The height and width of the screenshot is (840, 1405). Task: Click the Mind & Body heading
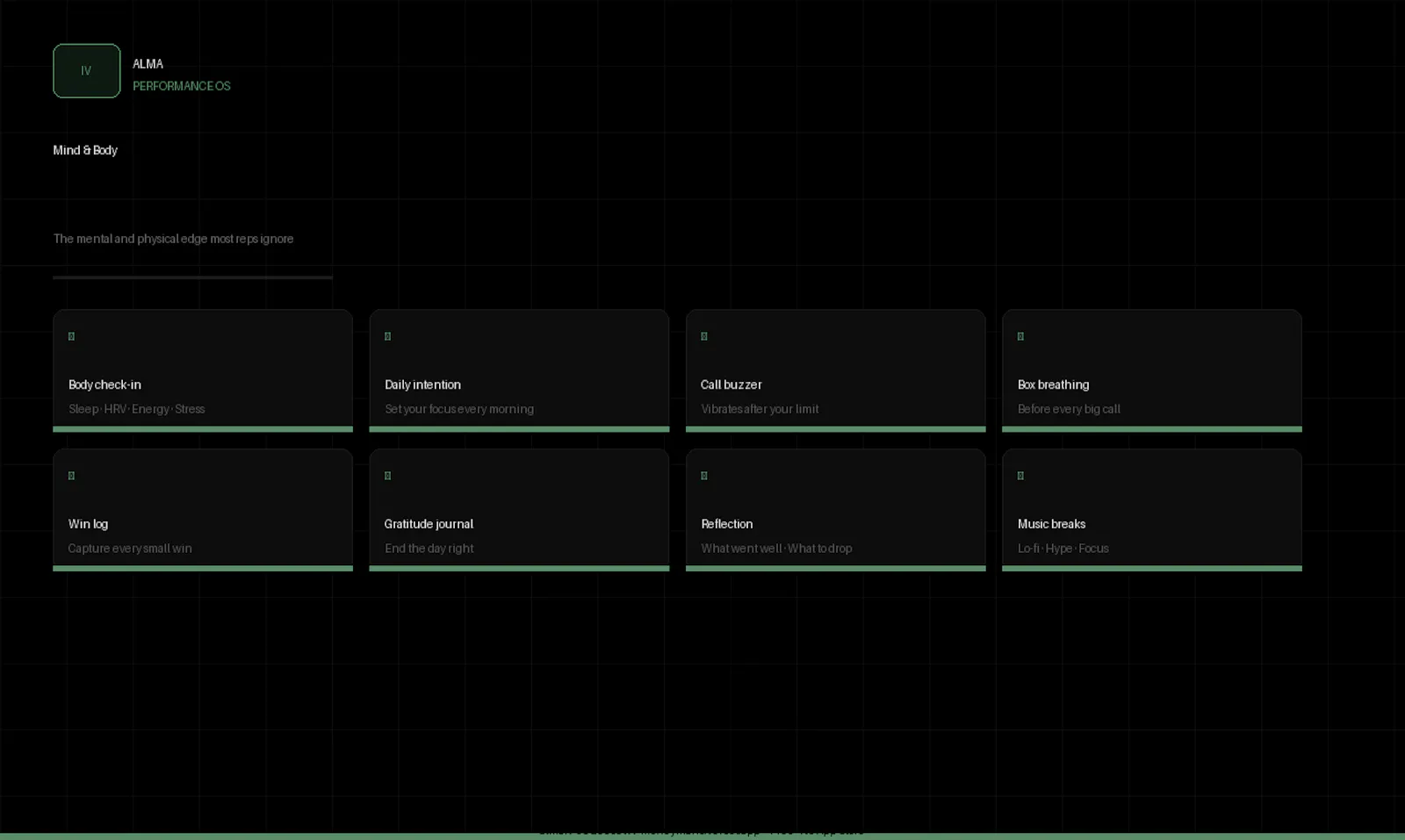(x=85, y=150)
